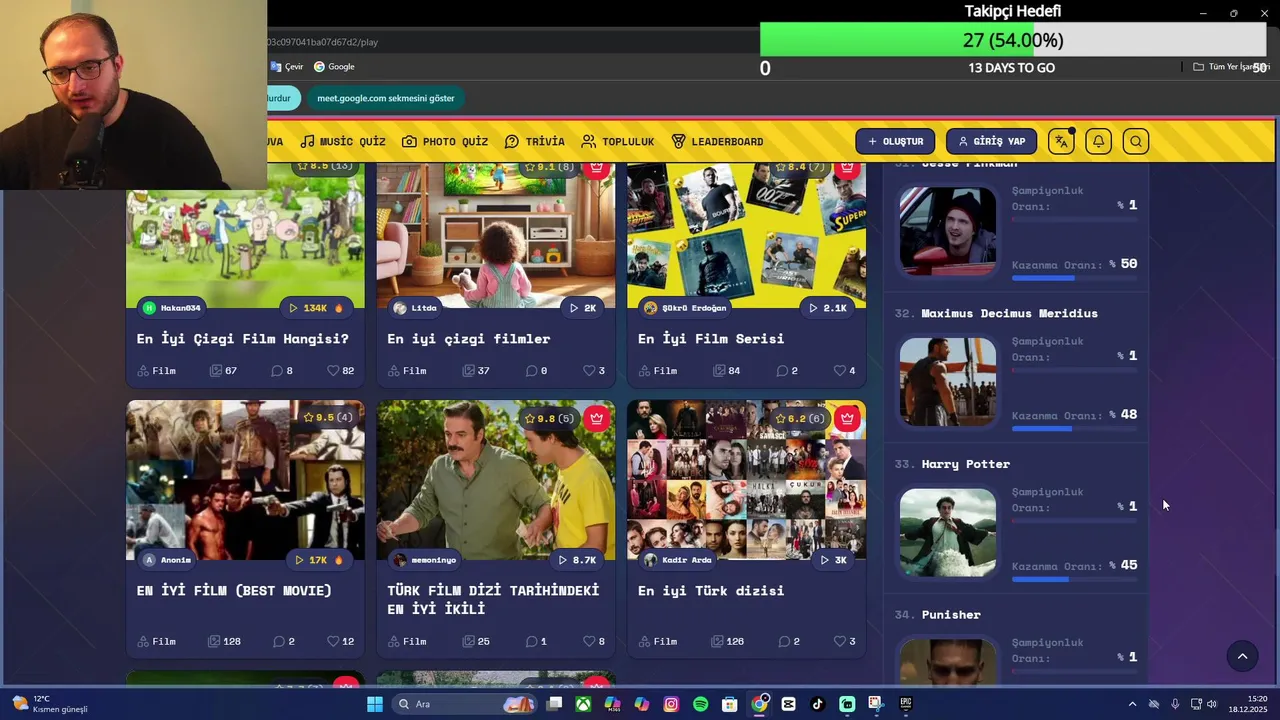Open the Google bookmark
The height and width of the screenshot is (720, 1280).
(x=334, y=66)
